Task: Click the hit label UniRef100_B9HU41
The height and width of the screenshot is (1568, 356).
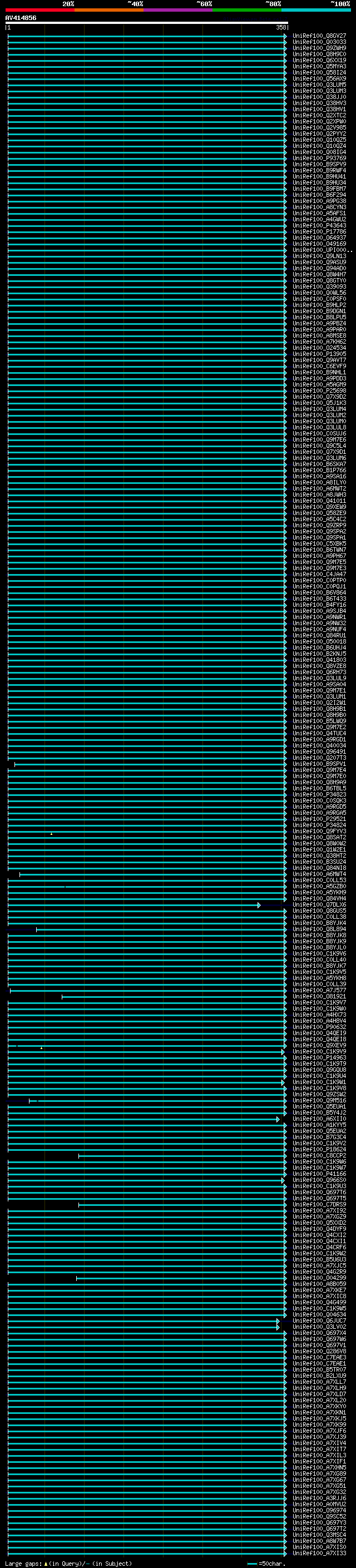Action: click(x=319, y=176)
